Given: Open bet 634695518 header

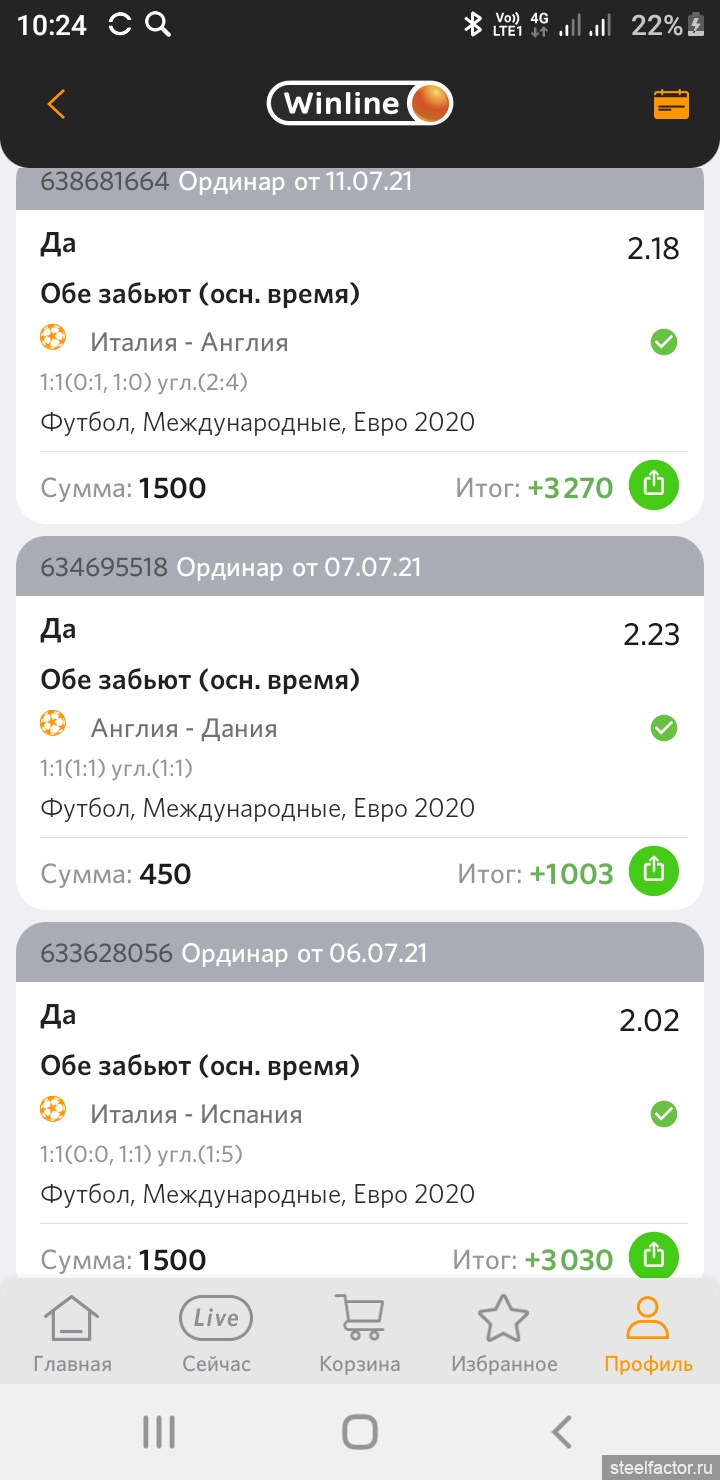Looking at the screenshot, I should coord(360,567).
